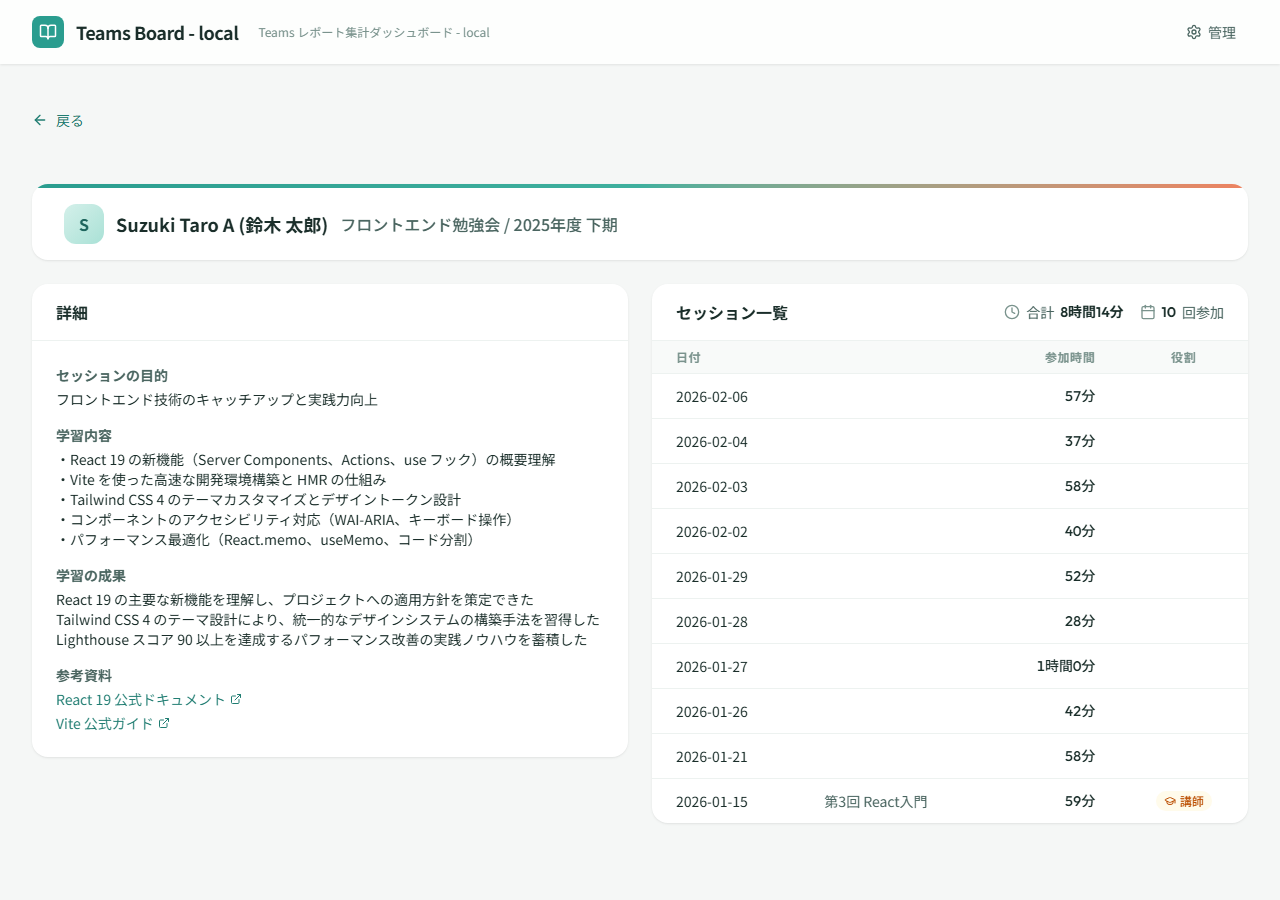Click the 講師 role badge

[x=1184, y=801]
